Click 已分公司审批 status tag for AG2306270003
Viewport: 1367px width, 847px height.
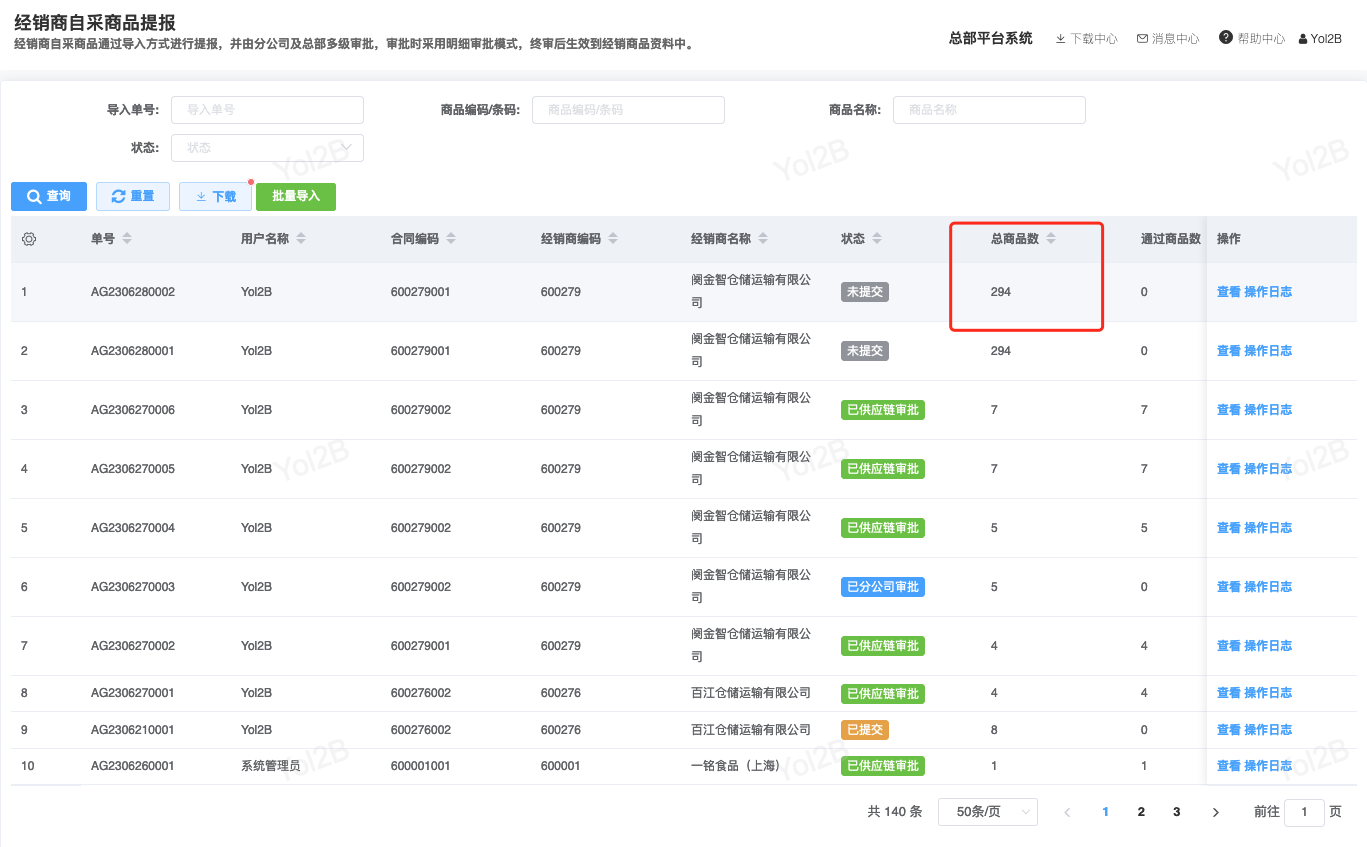(883, 587)
